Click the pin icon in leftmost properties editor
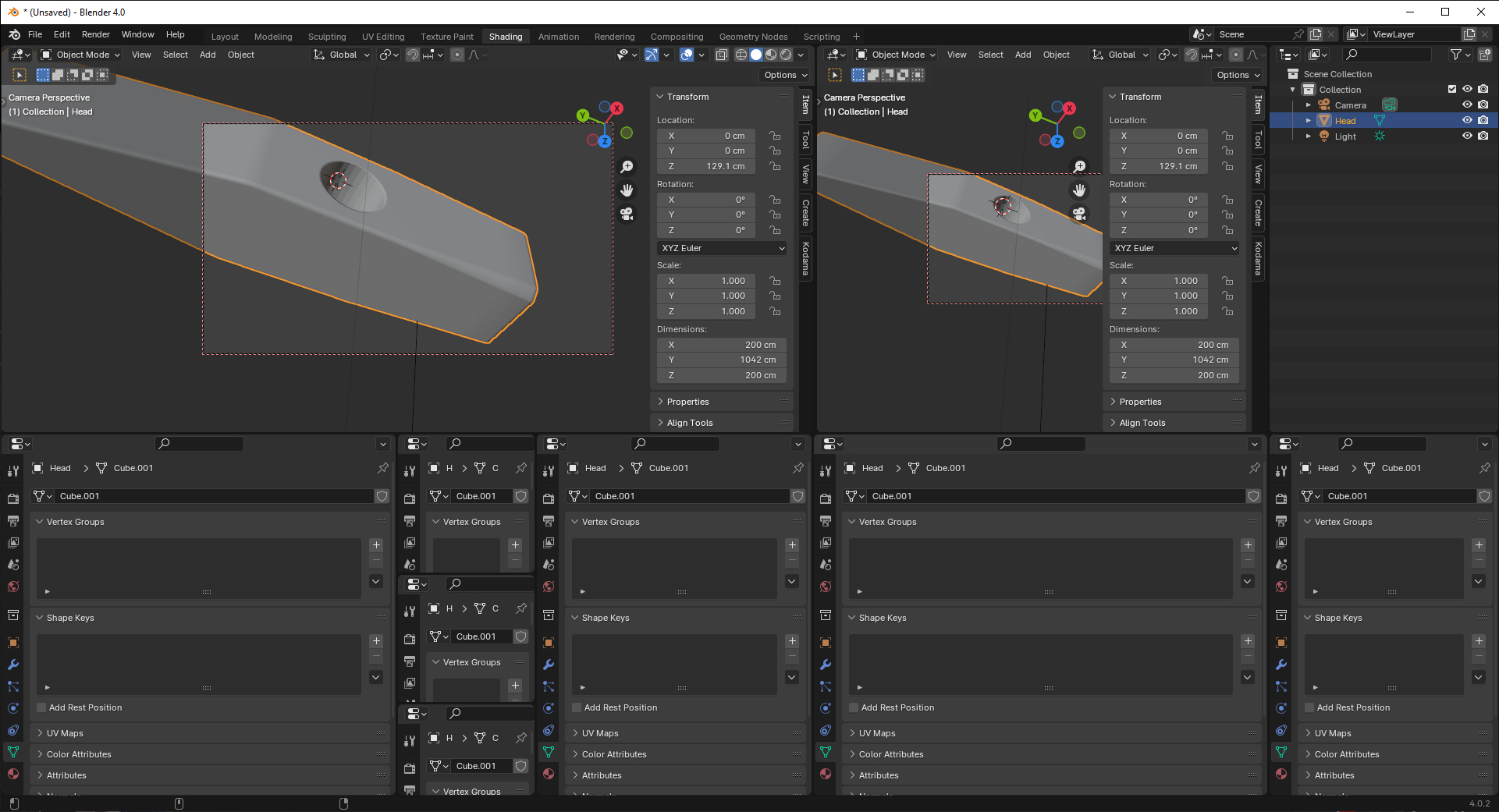 pyautogui.click(x=383, y=468)
